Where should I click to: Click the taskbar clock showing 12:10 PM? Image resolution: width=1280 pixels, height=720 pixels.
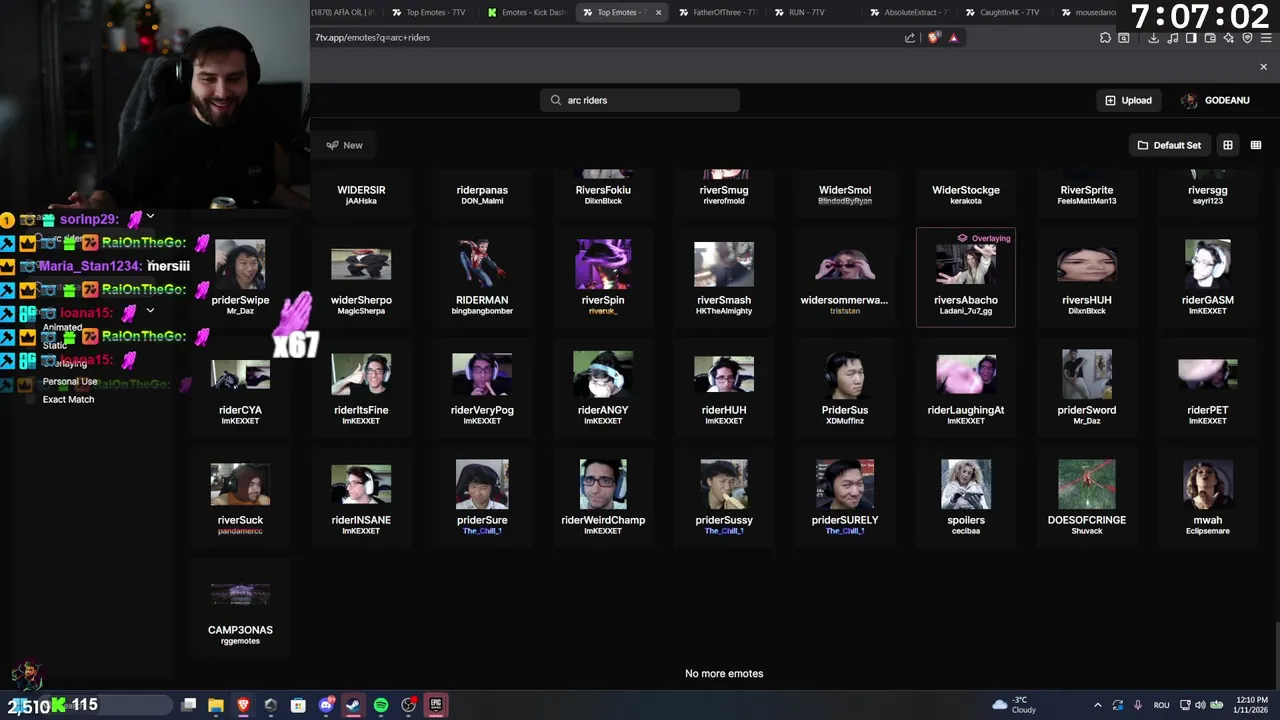click(x=1253, y=705)
